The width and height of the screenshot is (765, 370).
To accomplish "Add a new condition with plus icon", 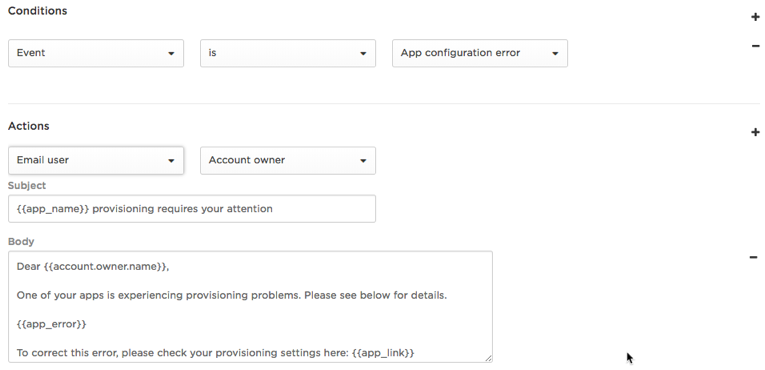I will [x=755, y=17].
